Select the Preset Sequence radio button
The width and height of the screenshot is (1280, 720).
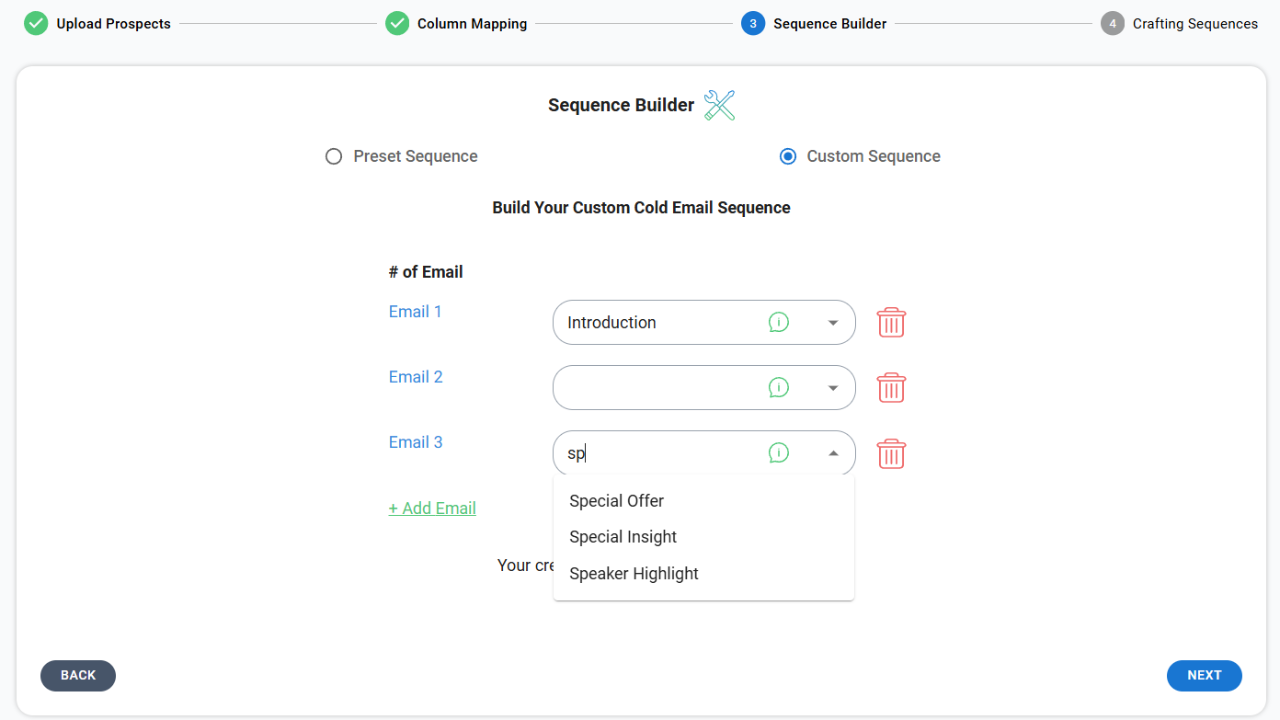[x=333, y=156]
